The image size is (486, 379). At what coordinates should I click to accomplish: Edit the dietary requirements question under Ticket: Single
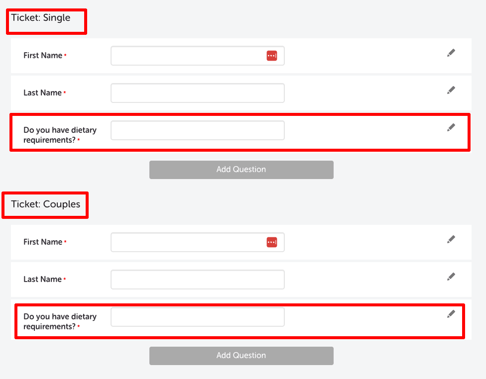point(451,128)
